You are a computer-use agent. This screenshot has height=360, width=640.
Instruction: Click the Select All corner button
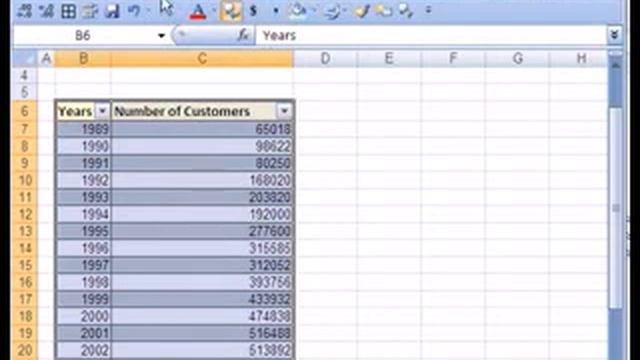click(x=25, y=59)
